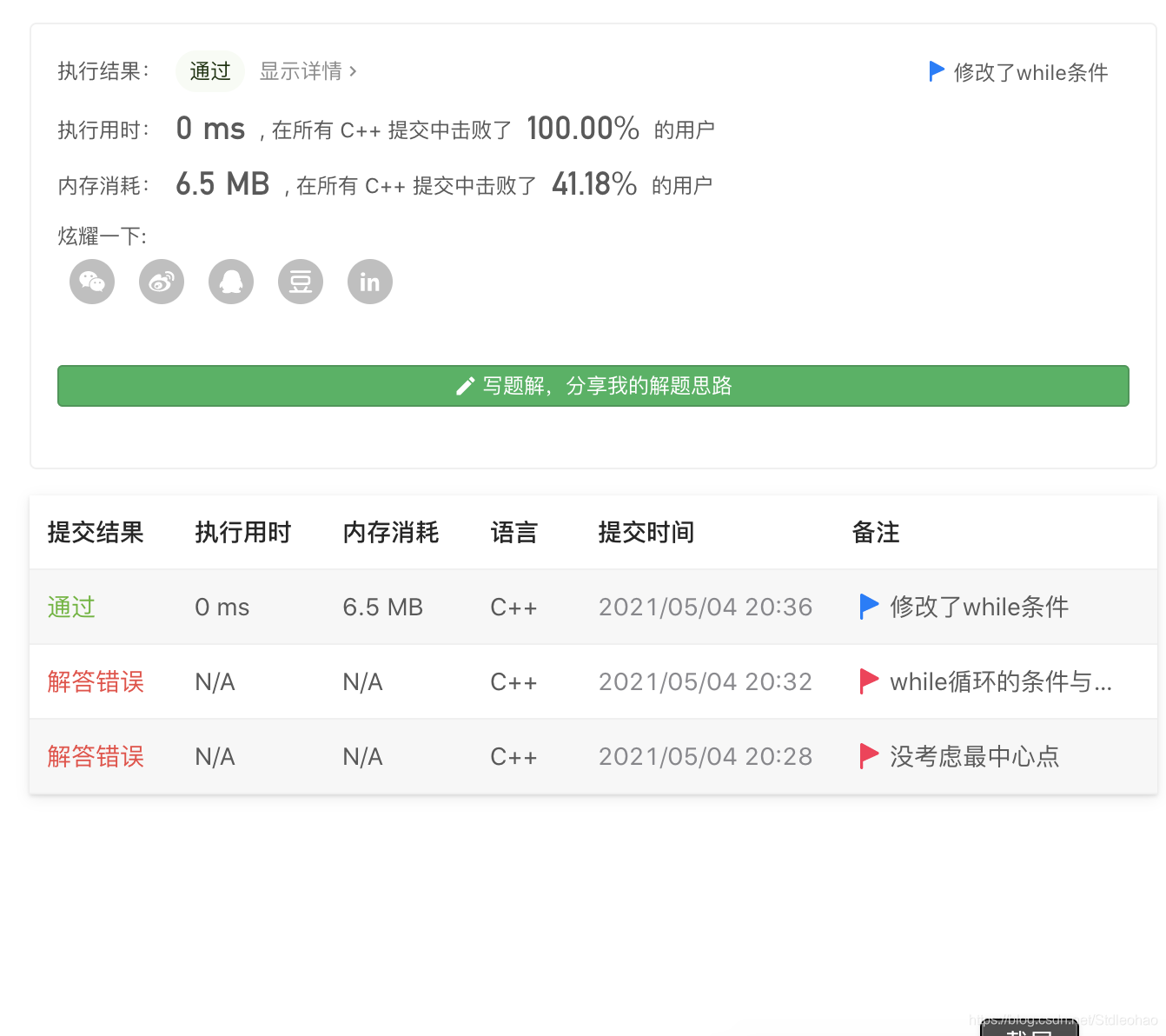The width and height of the screenshot is (1166, 1036).
Task: Open 显示详情 to show details
Action: click(308, 71)
